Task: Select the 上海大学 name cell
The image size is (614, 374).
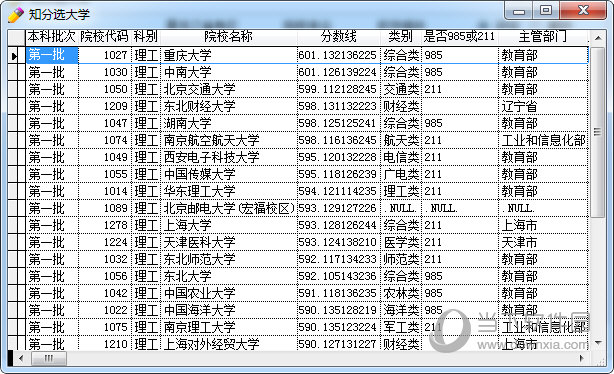Action: 229,226
